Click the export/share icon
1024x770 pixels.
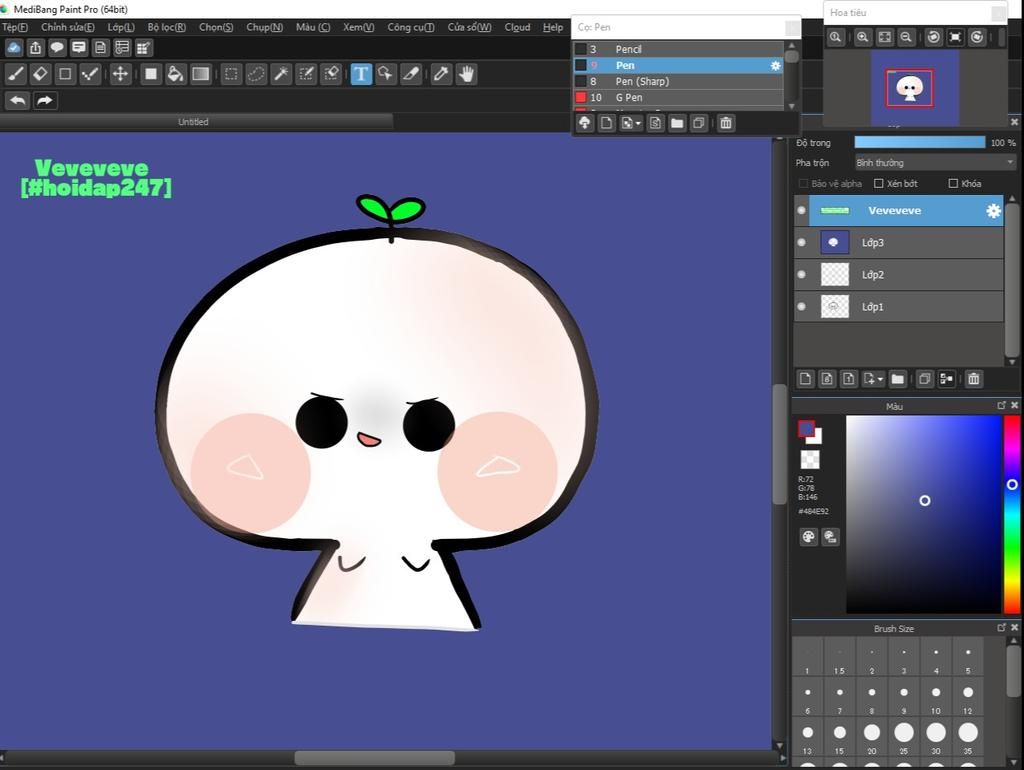tap(35, 48)
